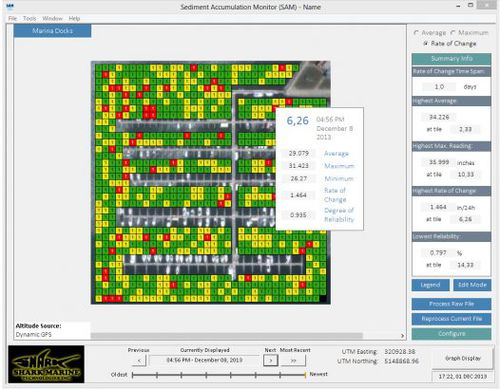Maximize the SAM window
Viewport: 500px width, 389px height.
point(471,5)
